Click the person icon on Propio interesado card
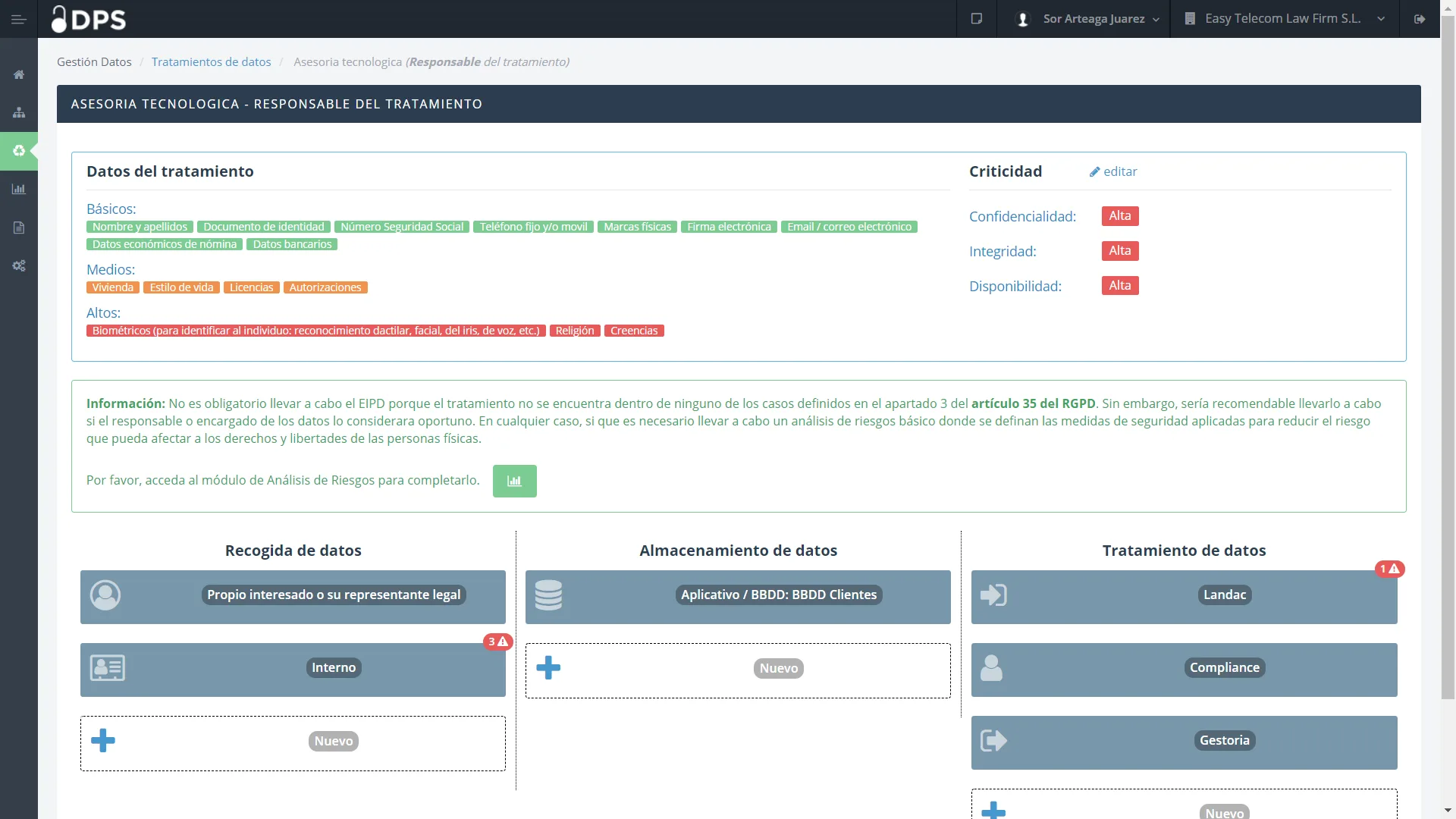 click(x=105, y=595)
